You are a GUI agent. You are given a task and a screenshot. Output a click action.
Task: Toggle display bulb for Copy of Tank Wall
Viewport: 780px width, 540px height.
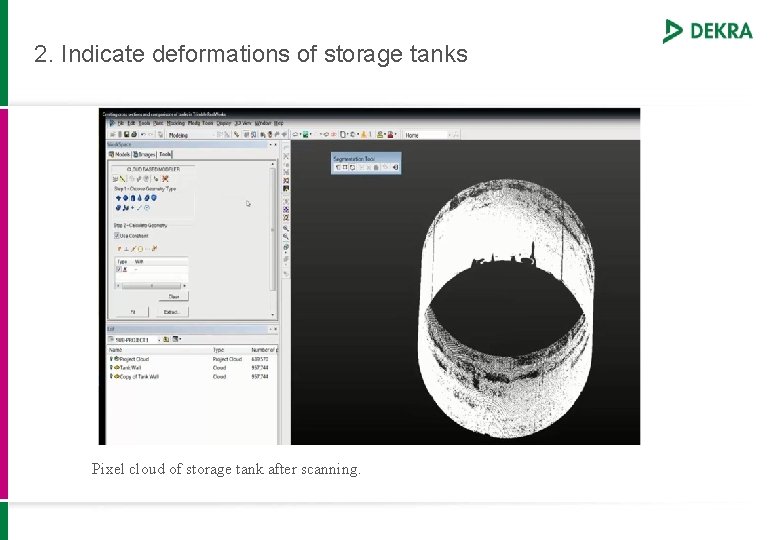tap(111, 376)
